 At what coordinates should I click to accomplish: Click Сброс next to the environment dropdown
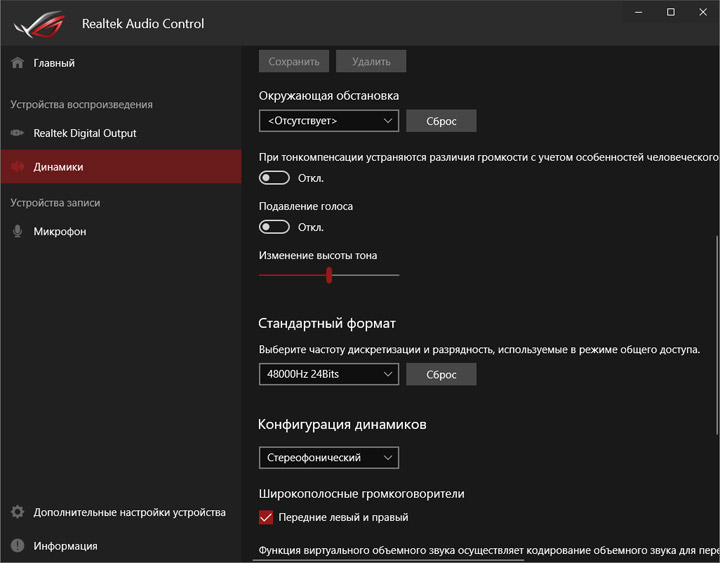pos(441,121)
